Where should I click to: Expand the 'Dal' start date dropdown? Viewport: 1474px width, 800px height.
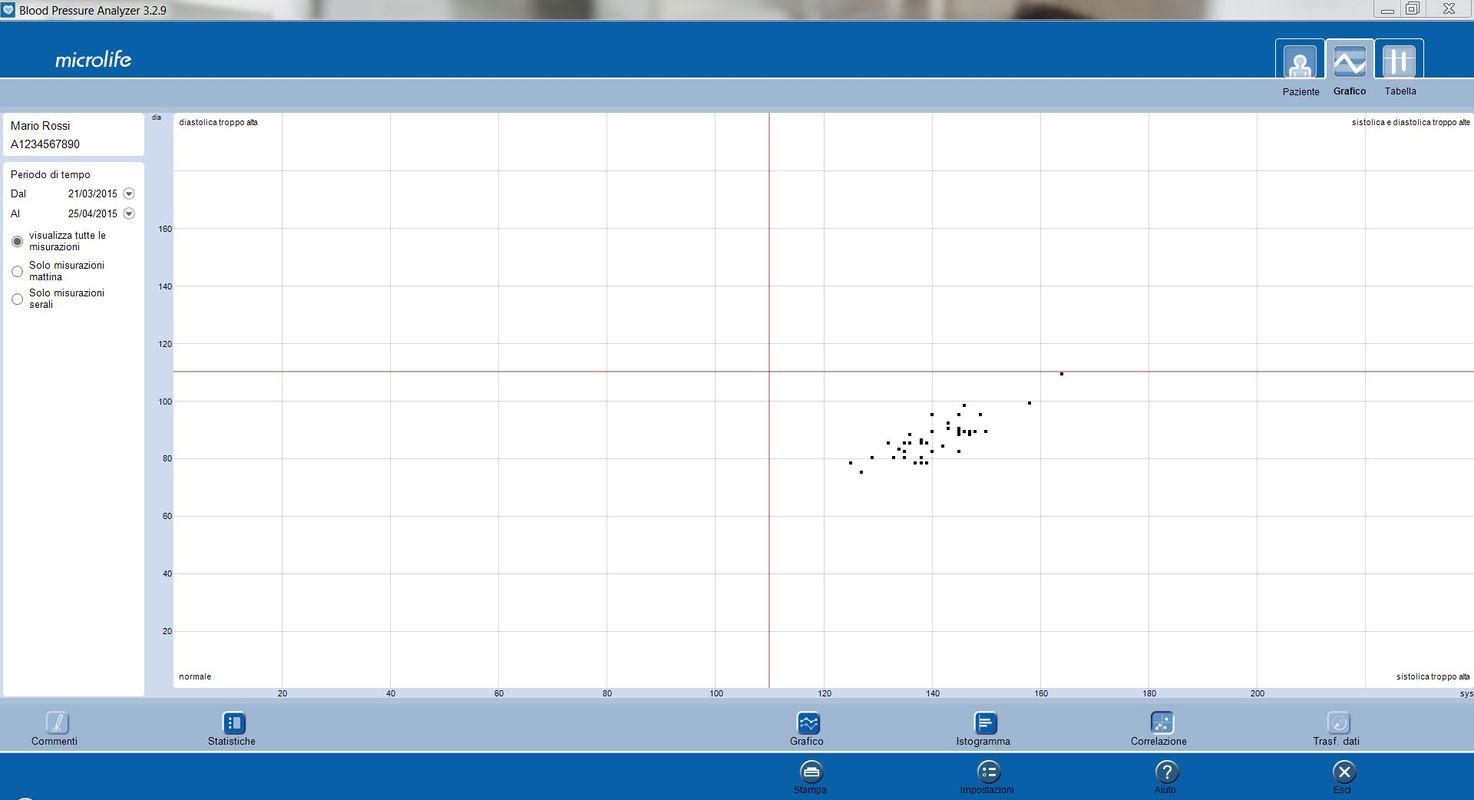point(129,194)
